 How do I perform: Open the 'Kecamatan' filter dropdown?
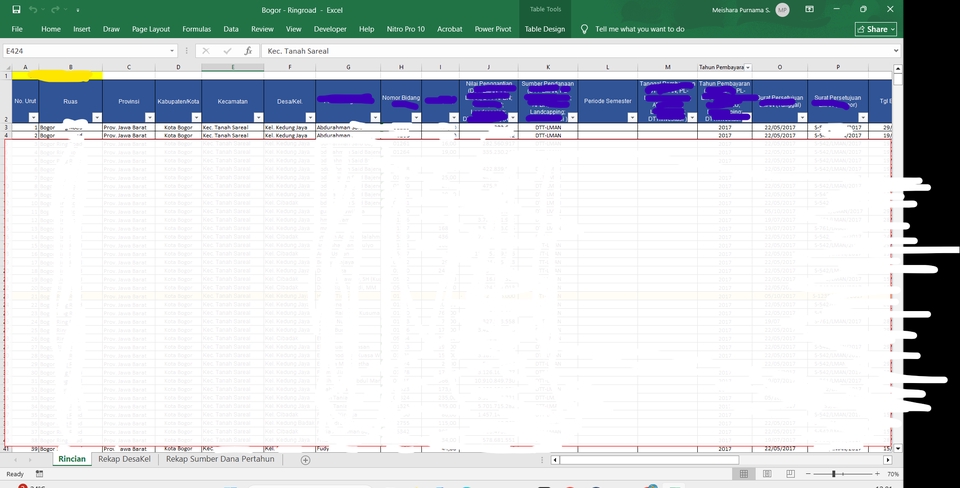coord(258,117)
